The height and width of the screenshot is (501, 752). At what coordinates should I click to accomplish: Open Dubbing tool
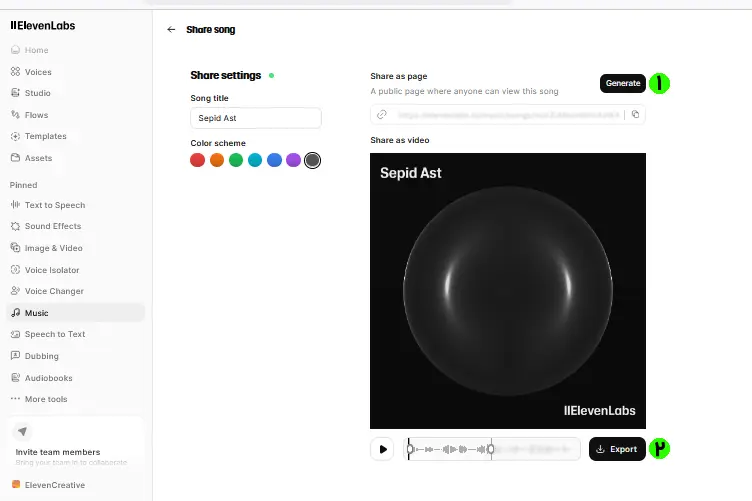click(x=42, y=356)
